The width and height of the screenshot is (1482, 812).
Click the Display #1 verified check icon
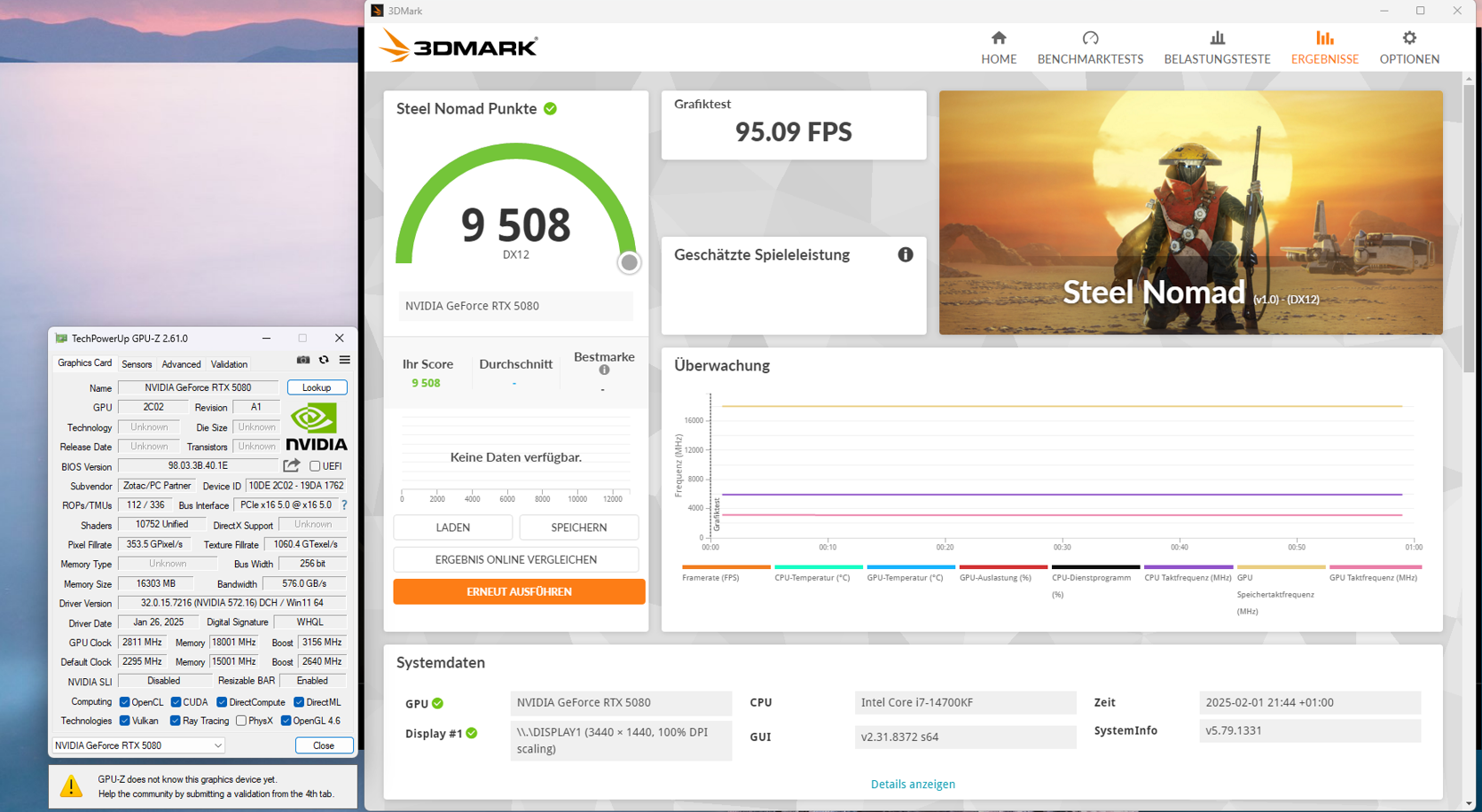pos(472,733)
